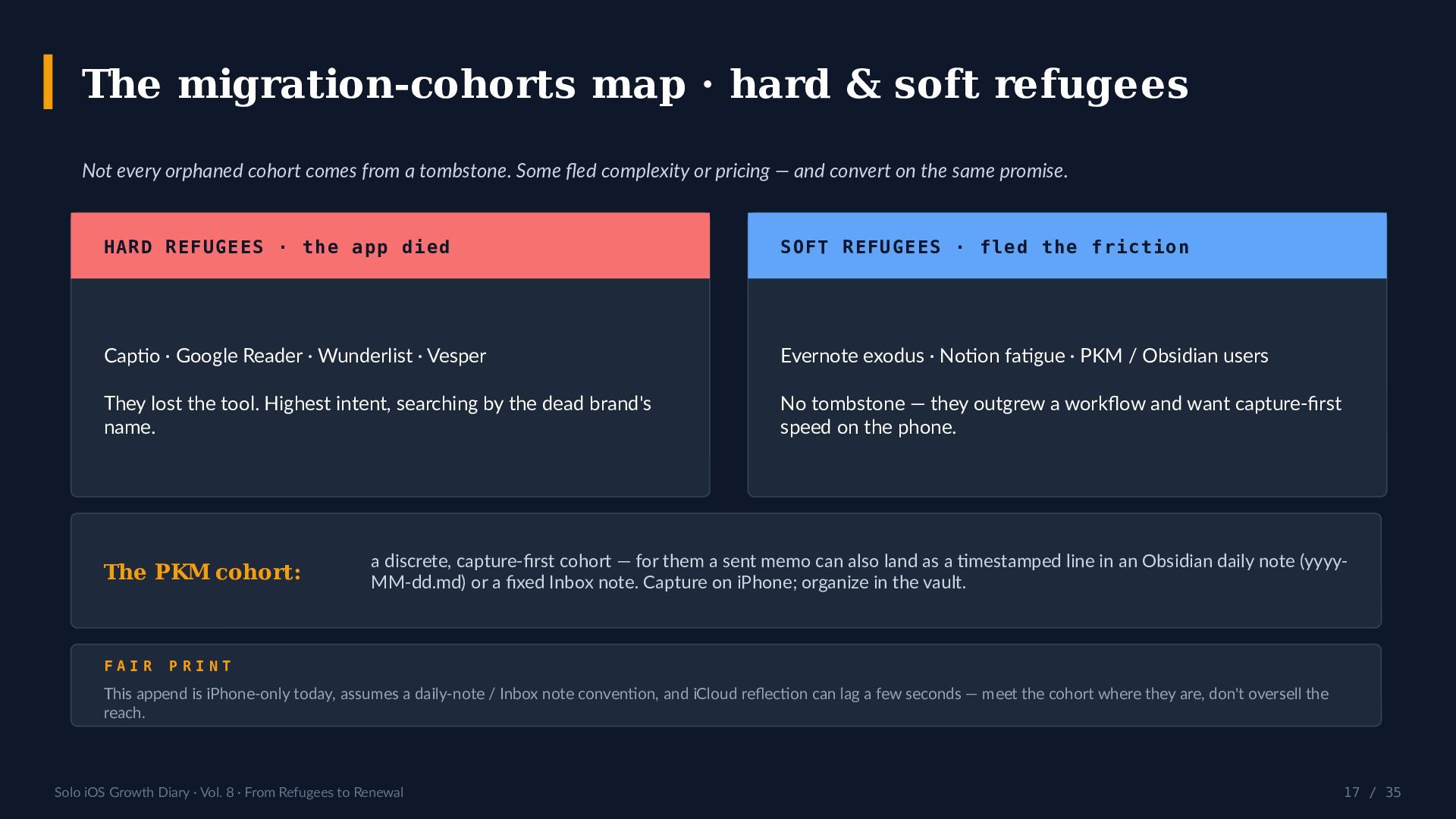The width and height of the screenshot is (1456, 819).
Task: Select the Captio, Google Reader, Wunderlist, Vesper line
Action: 295,356
